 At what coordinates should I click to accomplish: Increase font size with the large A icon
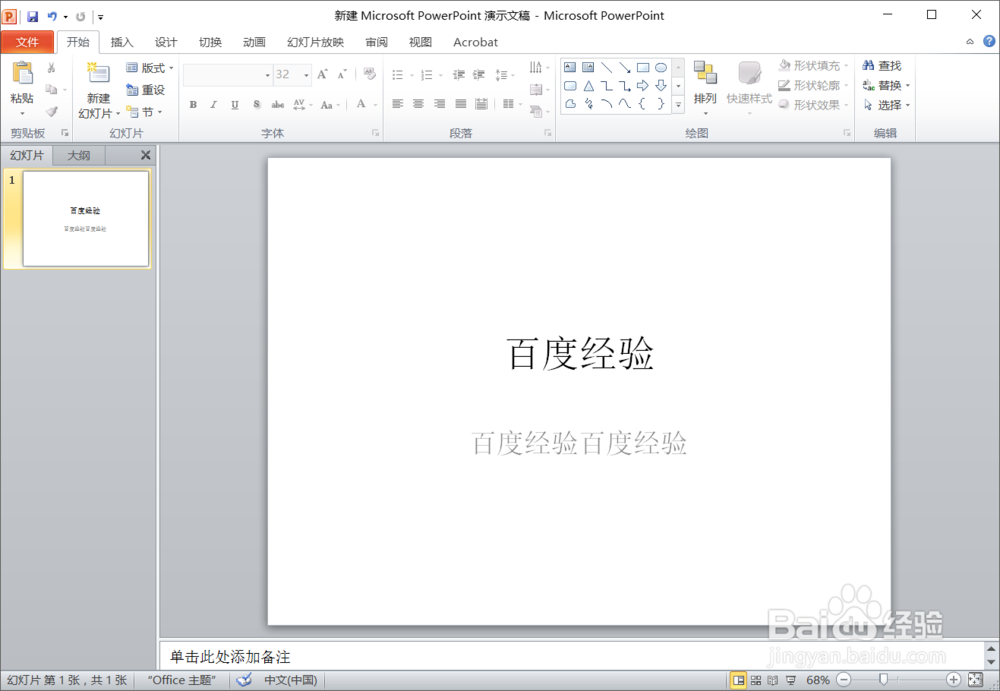click(x=323, y=75)
